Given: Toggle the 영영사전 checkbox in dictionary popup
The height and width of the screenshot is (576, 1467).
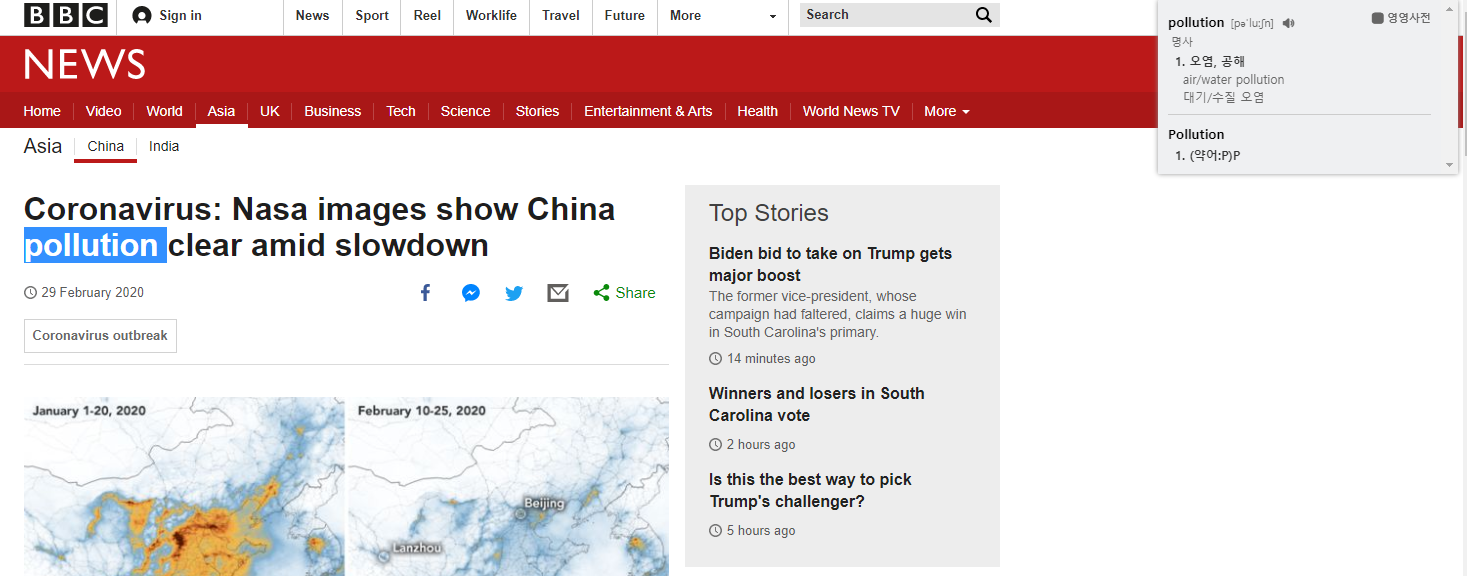Looking at the screenshot, I should click(1377, 18).
